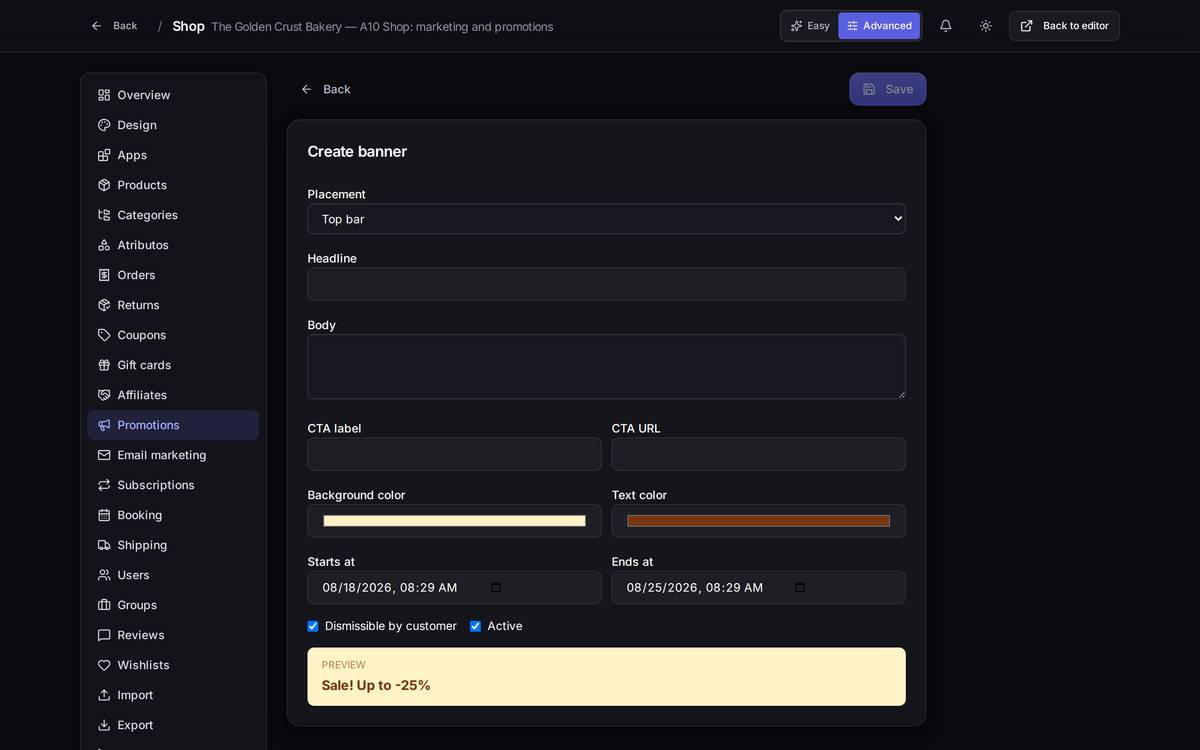Uncheck the Active checkbox
Screen dimensions: 1200x750
point(475,626)
